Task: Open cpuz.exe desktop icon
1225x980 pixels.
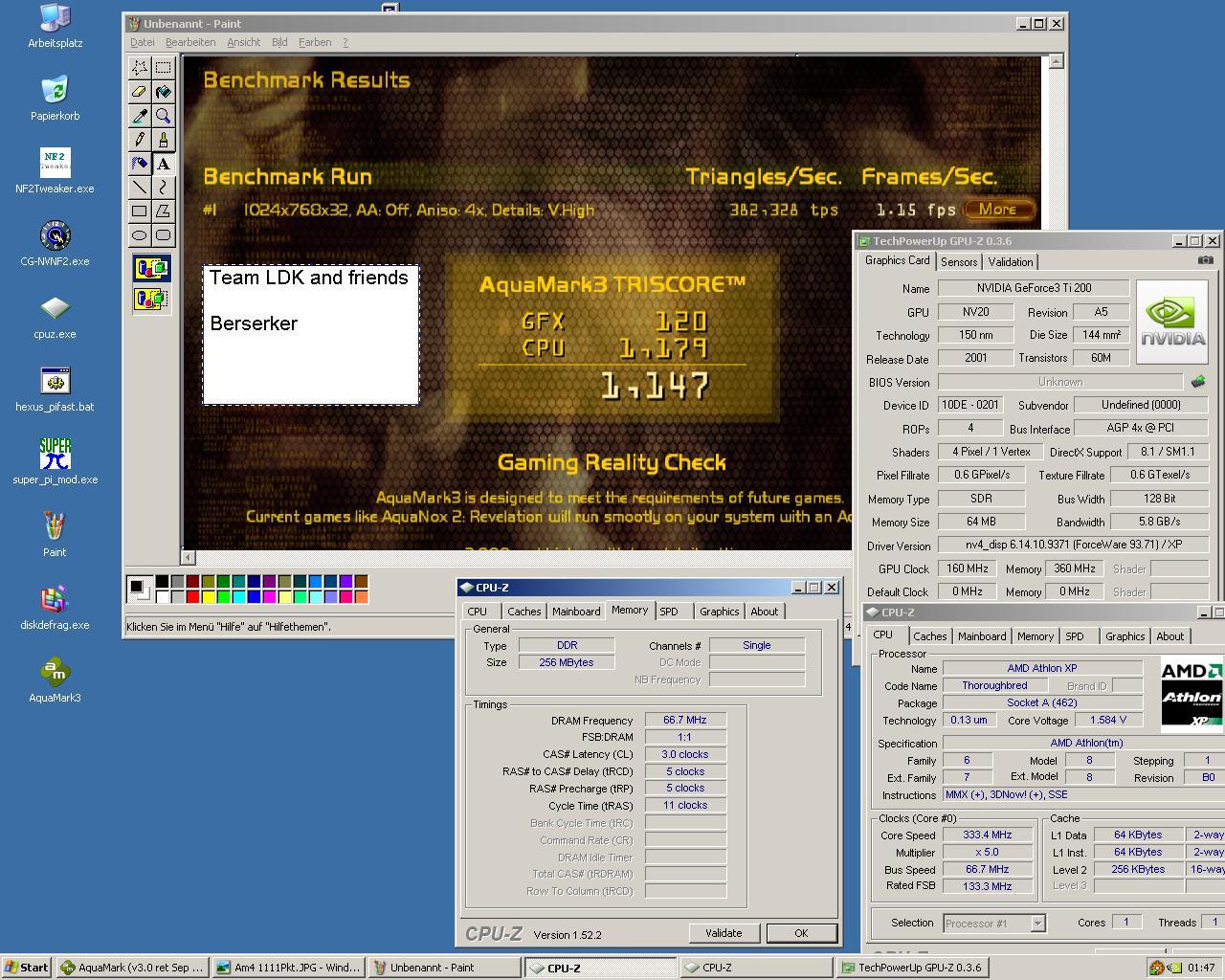Action: (55, 317)
